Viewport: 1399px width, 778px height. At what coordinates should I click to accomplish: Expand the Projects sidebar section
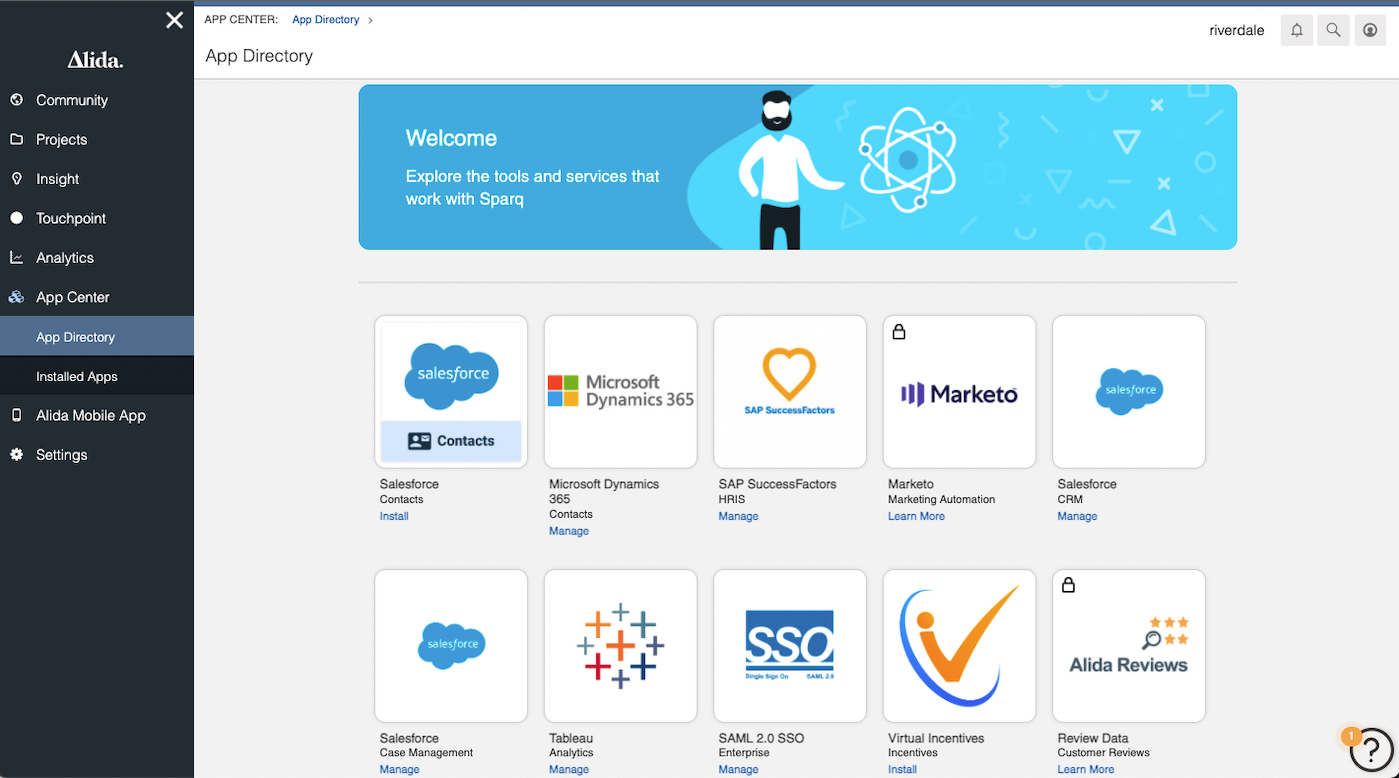[62, 140]
